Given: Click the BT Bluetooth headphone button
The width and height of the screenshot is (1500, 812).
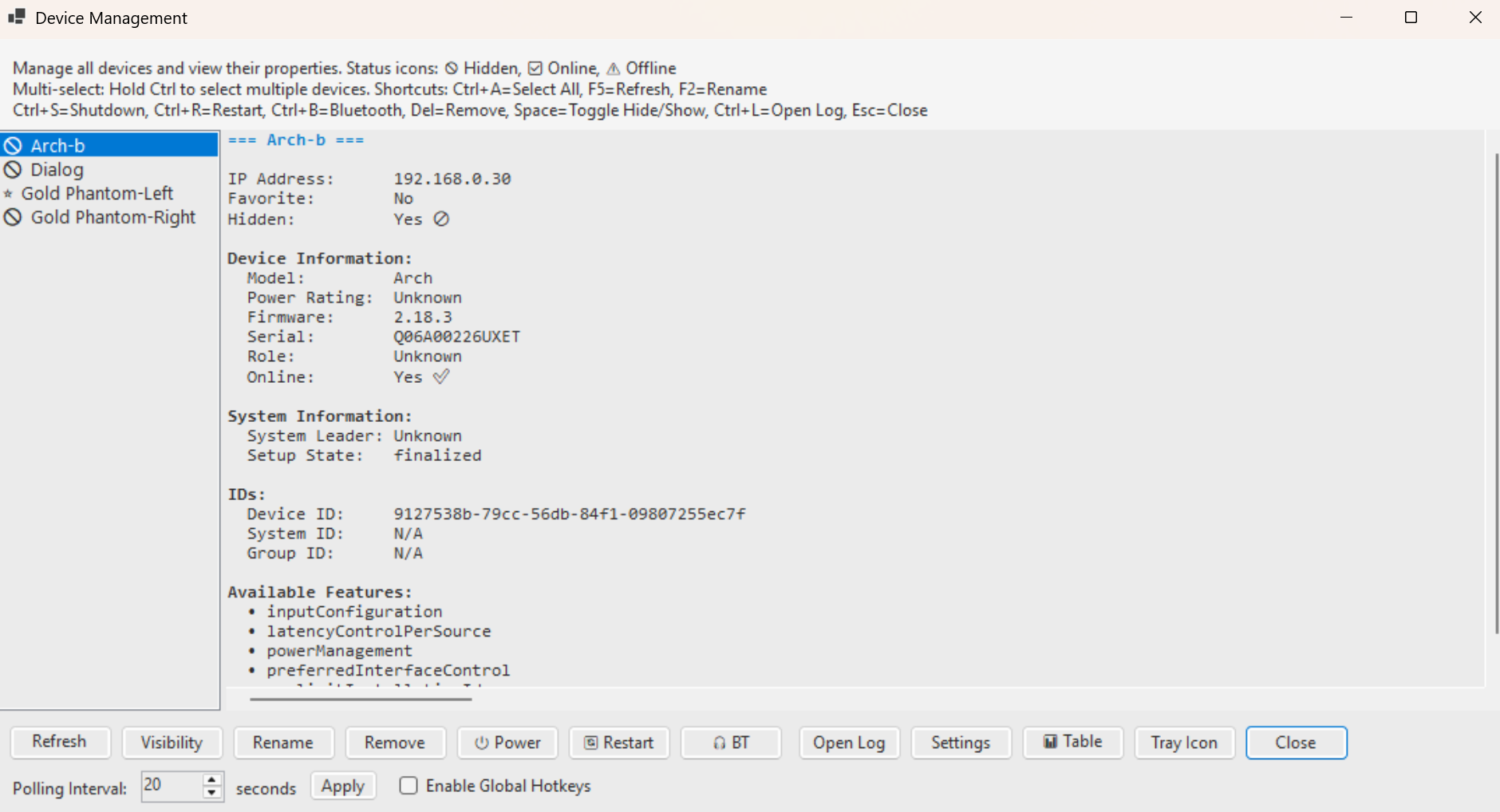Looking at the screenshot, I should (731, 743).
